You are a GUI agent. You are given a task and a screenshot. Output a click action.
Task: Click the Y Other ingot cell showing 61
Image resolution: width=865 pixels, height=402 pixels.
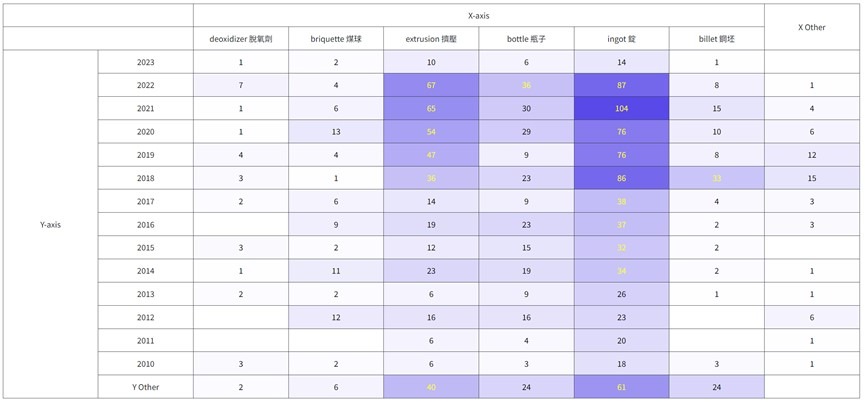pyautogui.click(x=621, y=387)
